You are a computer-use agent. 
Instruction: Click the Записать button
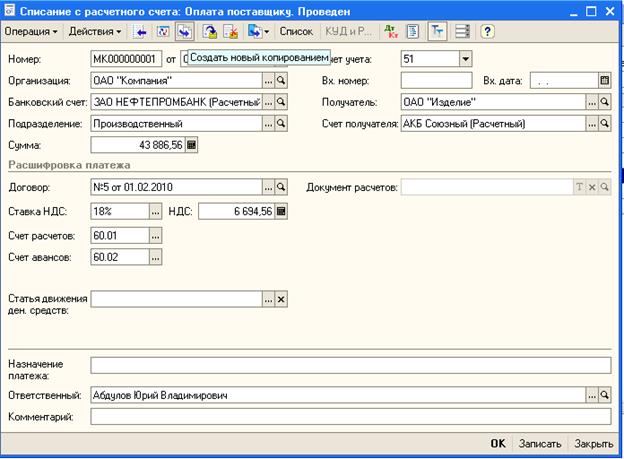coord(539,443)
